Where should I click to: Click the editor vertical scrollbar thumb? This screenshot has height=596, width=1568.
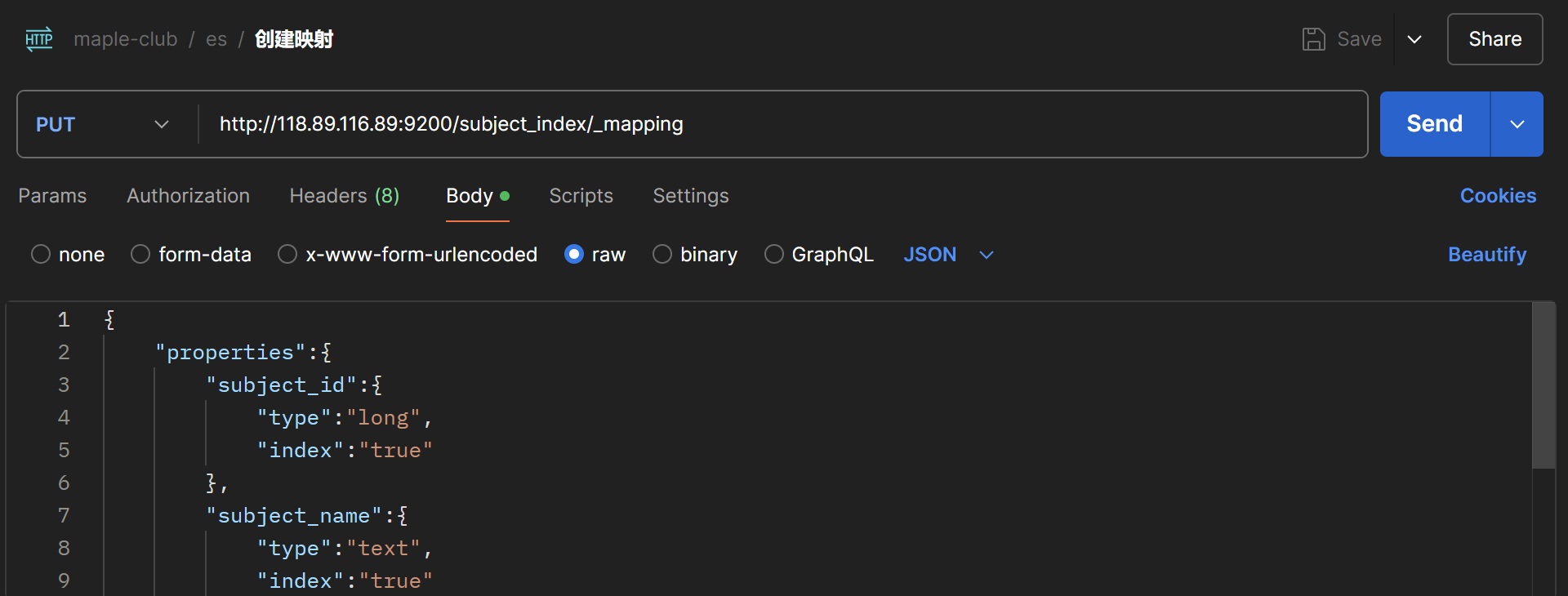1543,385
